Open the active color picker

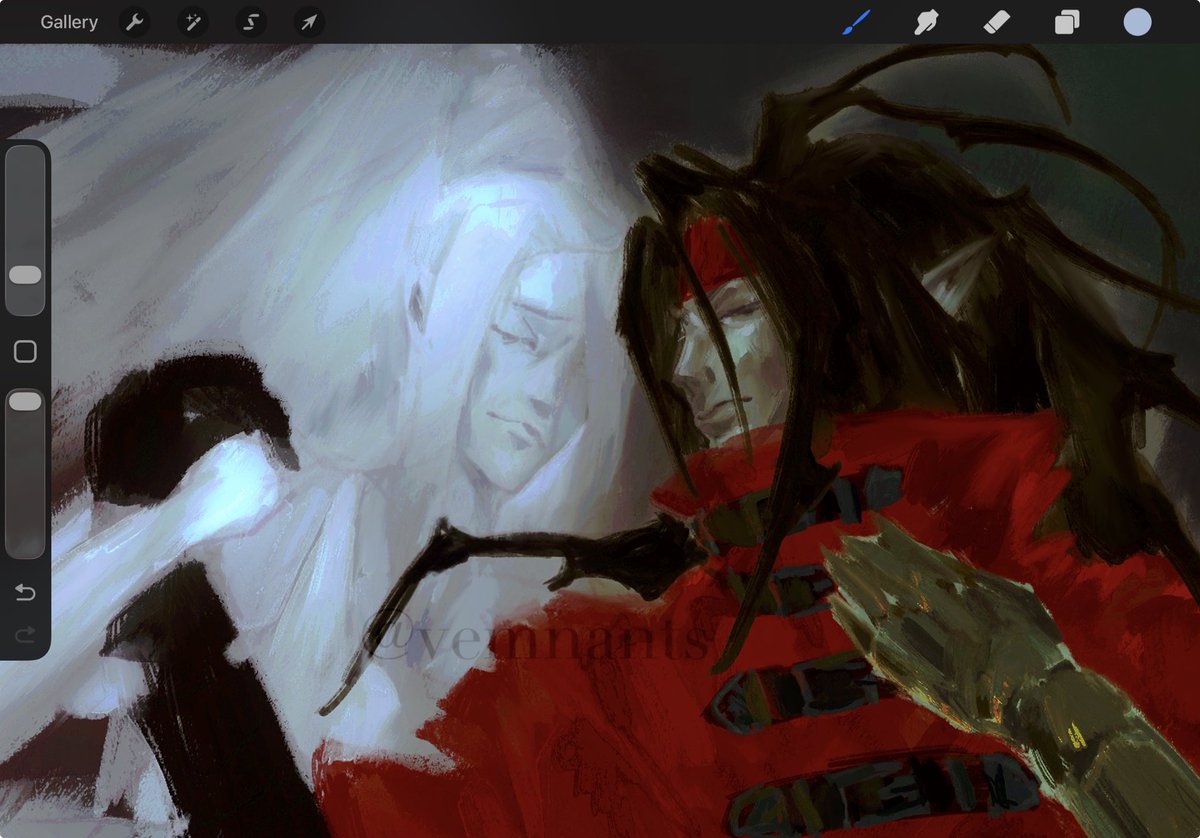(x=1137, y=22)
